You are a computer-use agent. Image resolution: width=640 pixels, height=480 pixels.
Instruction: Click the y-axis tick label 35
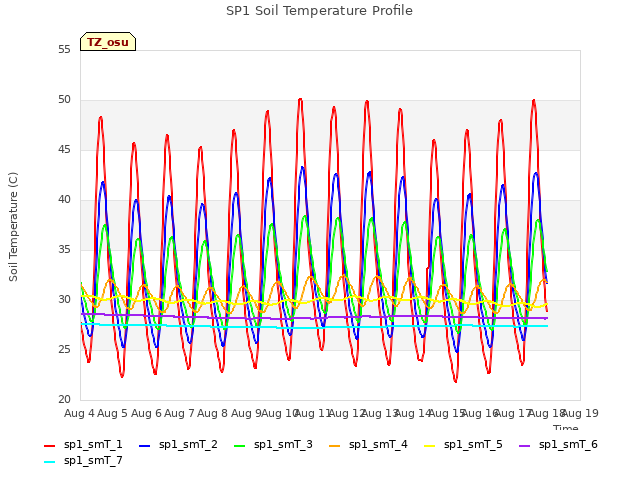pos(64,249)
